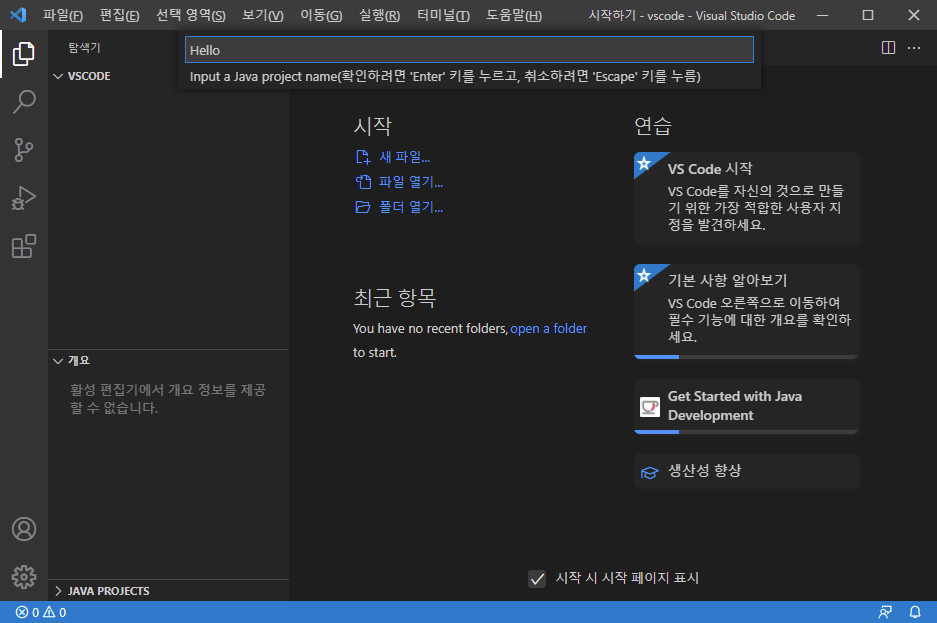937x623 pixels.
Task: Click the VS Code logo icon
Action: [x=18, y=15]
